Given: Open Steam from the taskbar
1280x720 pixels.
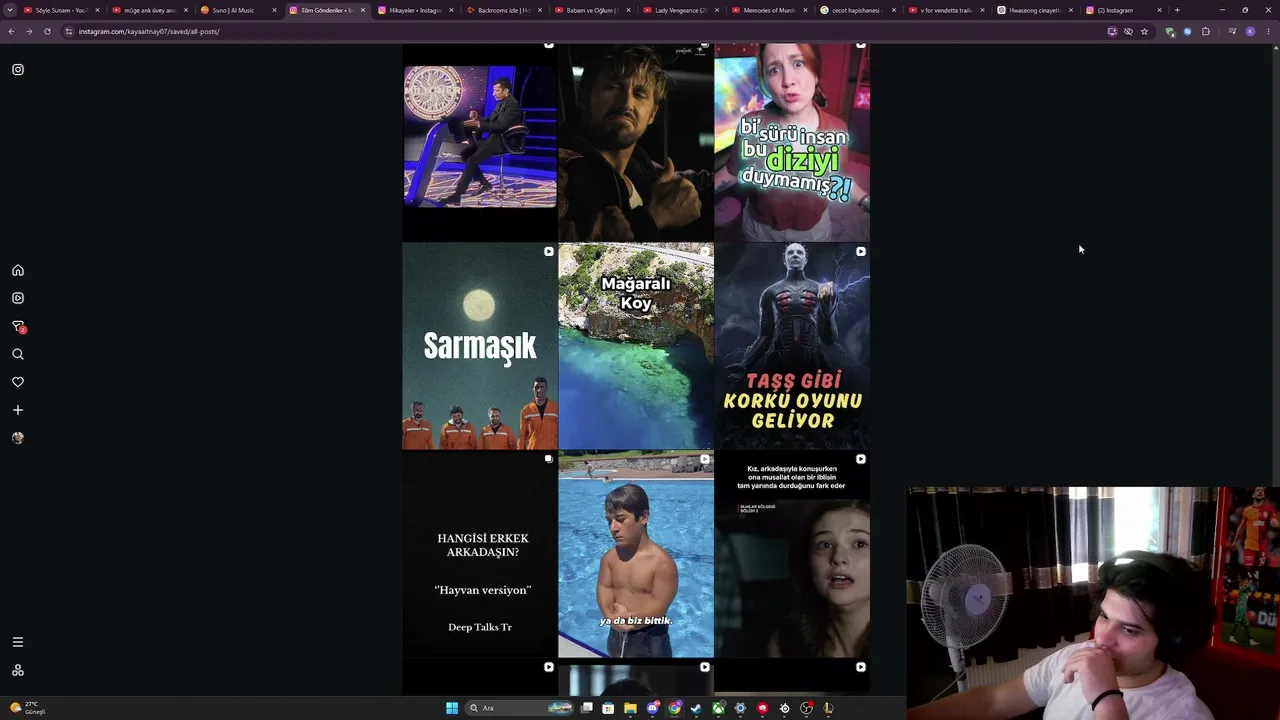Looking at the screenshot, I should 696,708.
